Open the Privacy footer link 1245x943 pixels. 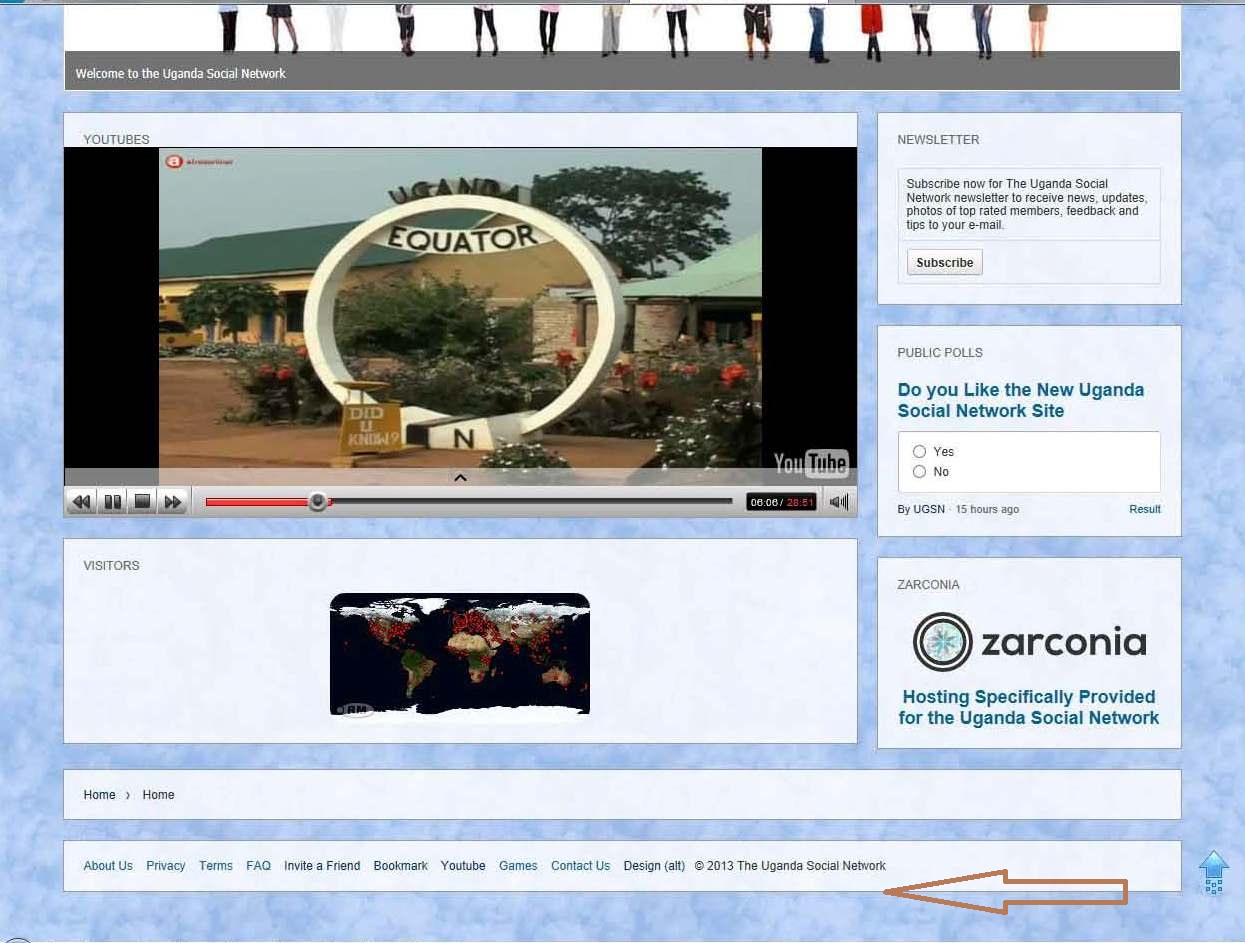(x=166, y=866)
